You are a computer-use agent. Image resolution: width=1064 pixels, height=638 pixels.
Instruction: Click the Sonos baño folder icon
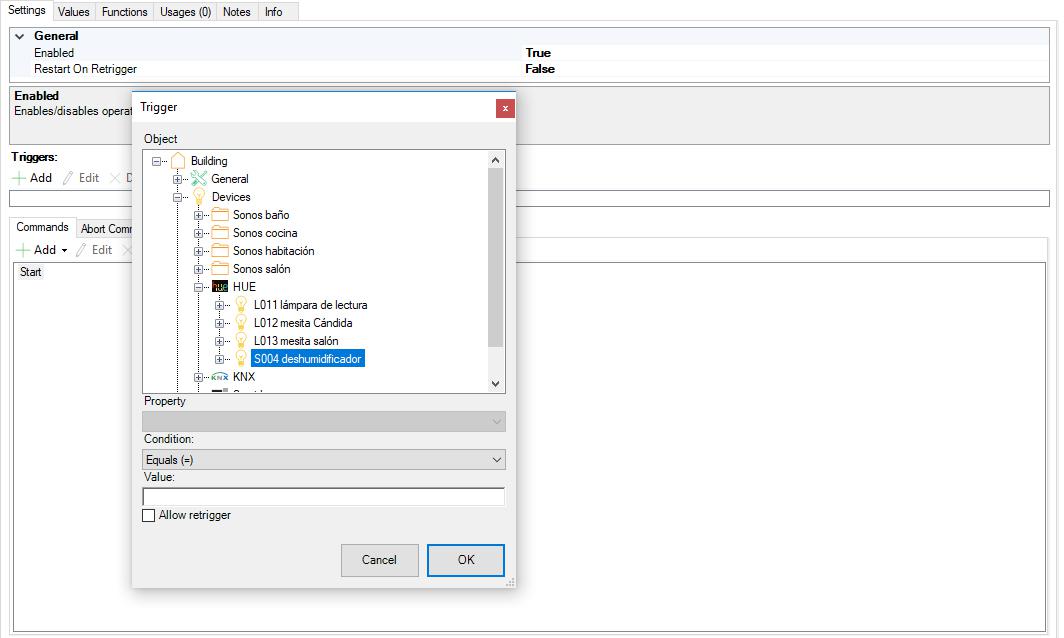[x=220, y=215]
